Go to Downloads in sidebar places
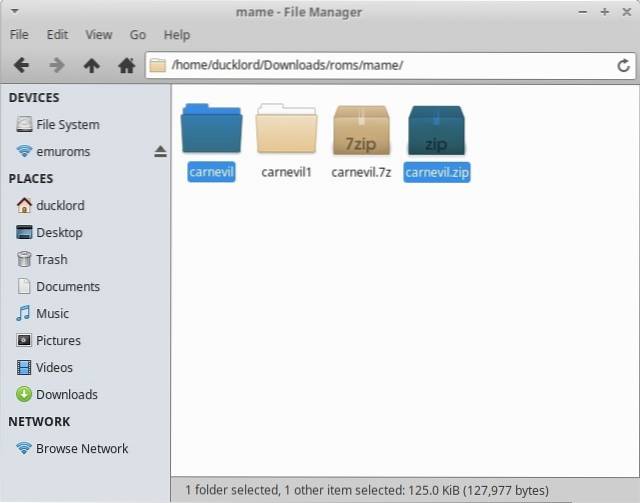The width and height of the screenshot is (640, 503). tap(66, 394)
